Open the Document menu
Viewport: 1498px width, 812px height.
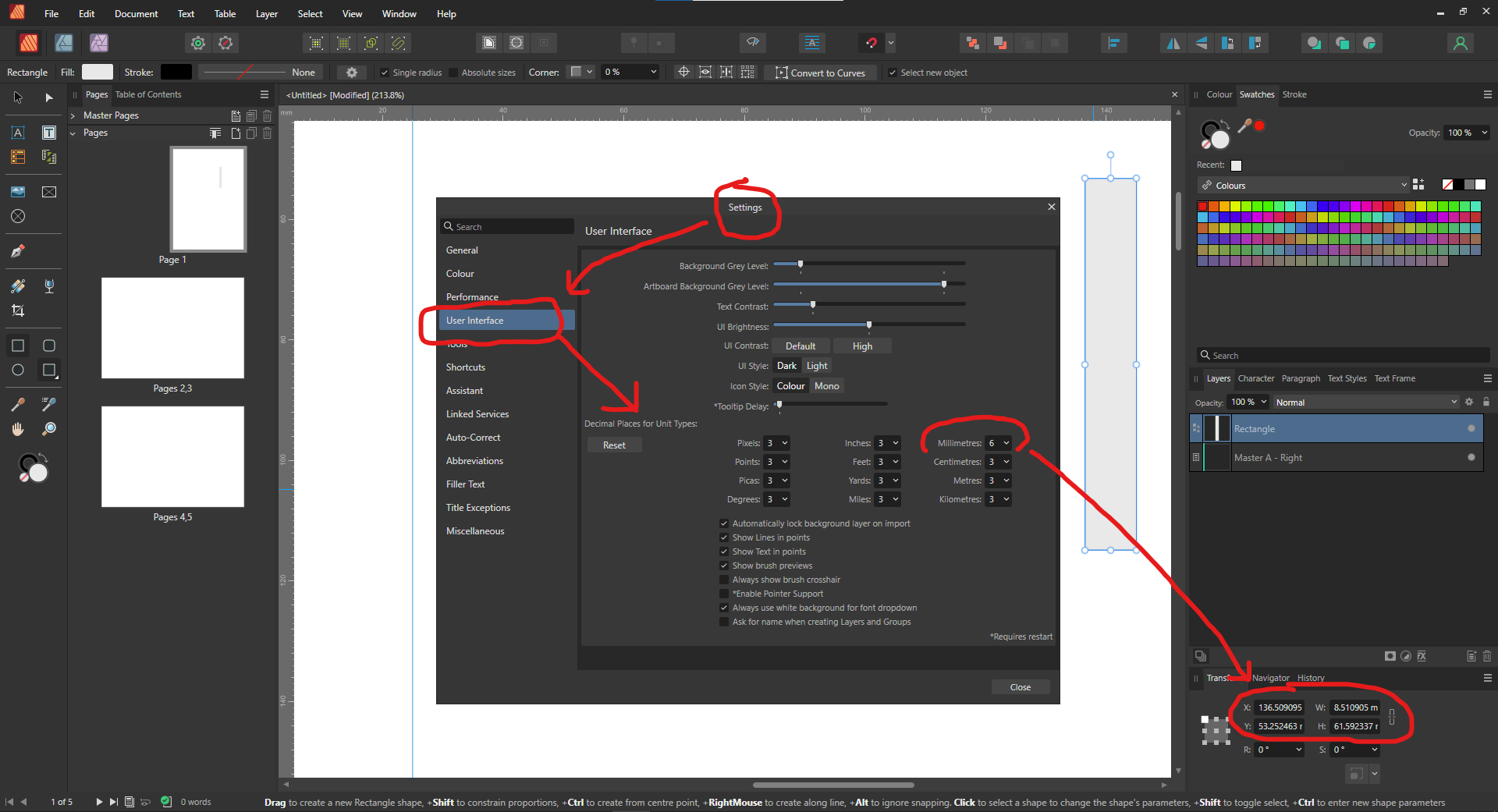(136, 14)
